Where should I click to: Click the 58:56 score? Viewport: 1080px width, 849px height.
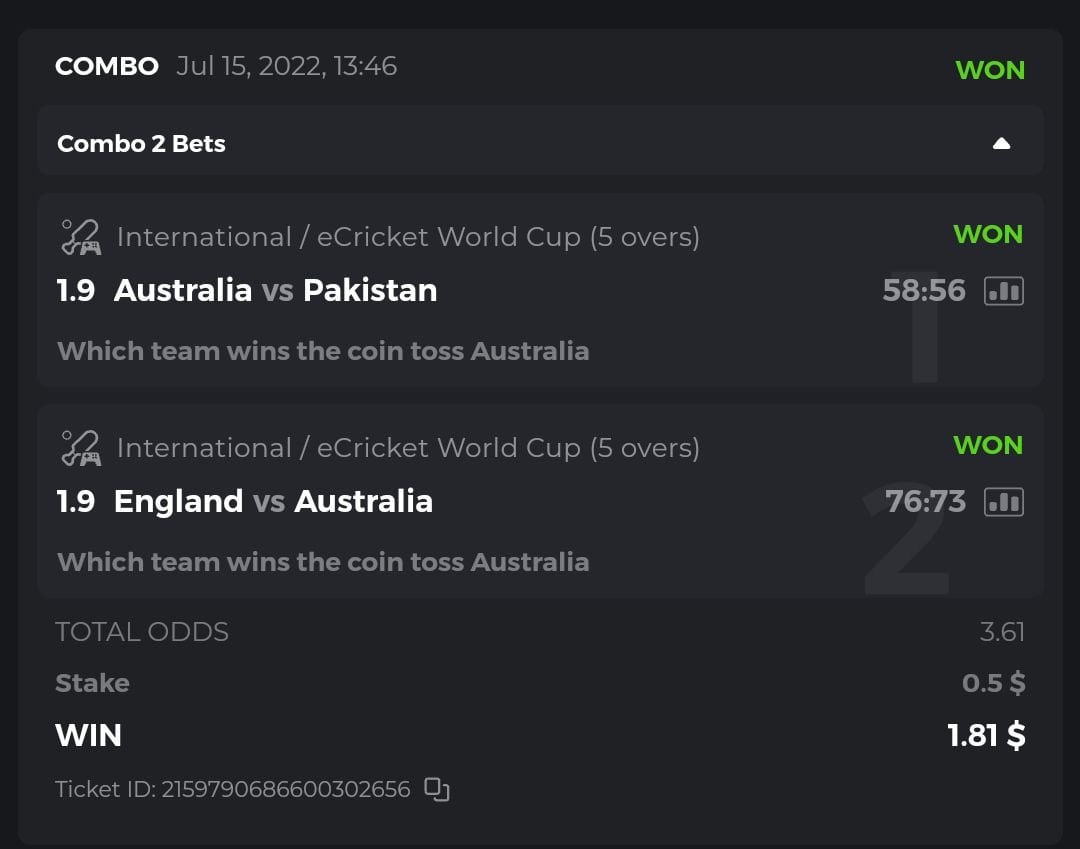pyautogui.click(x=924, y=291)
